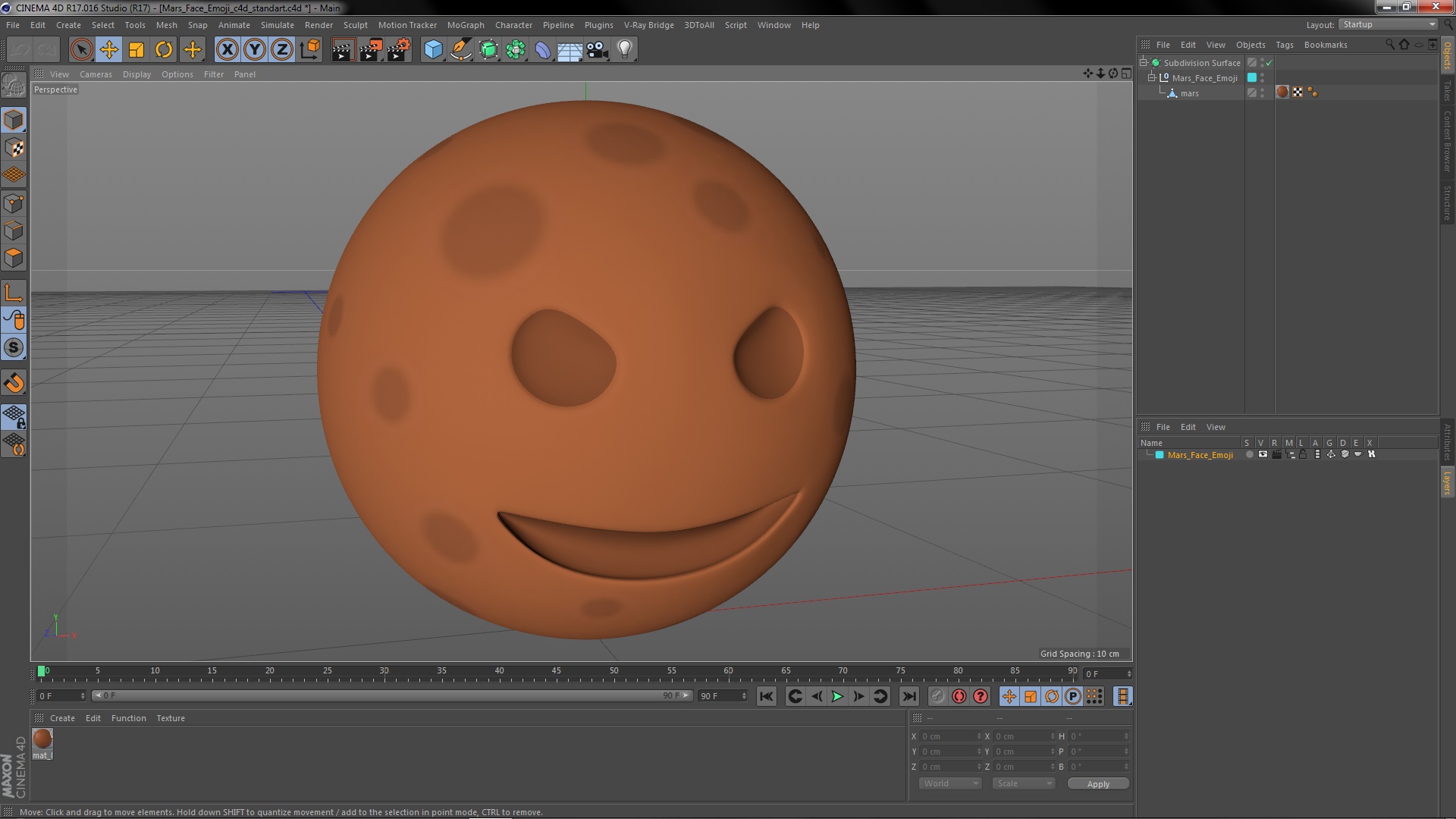
Task: Open Scale mode dropdown
Action: click(1023, 783)
